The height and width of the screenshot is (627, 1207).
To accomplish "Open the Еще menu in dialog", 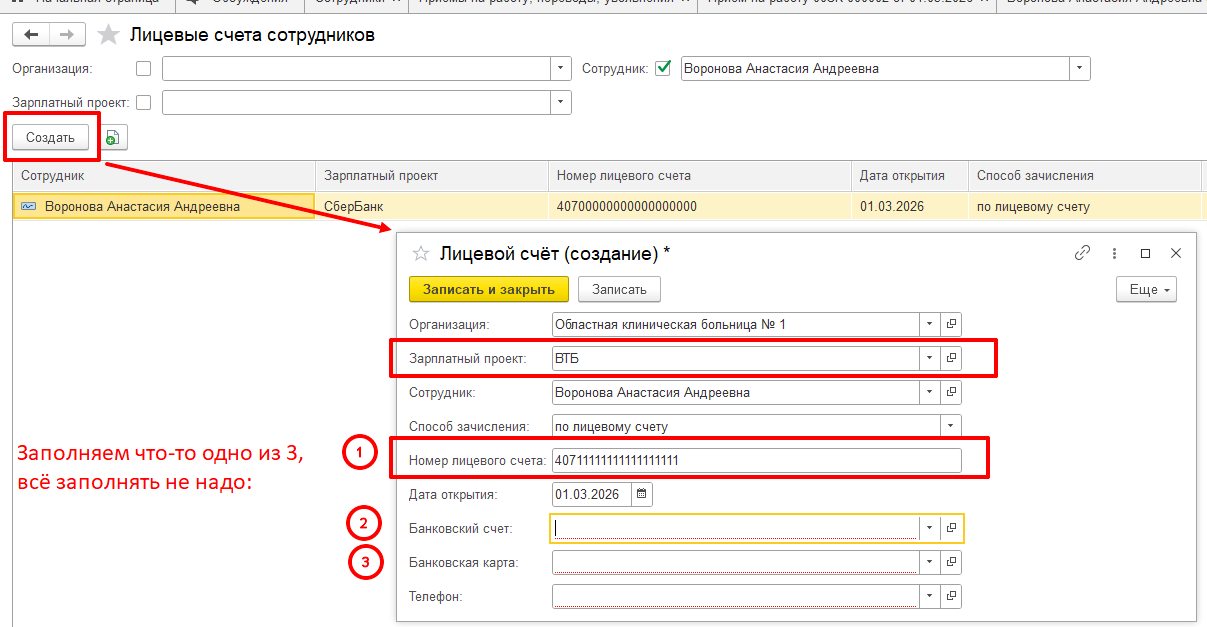I will click(x=1146, y=289).
